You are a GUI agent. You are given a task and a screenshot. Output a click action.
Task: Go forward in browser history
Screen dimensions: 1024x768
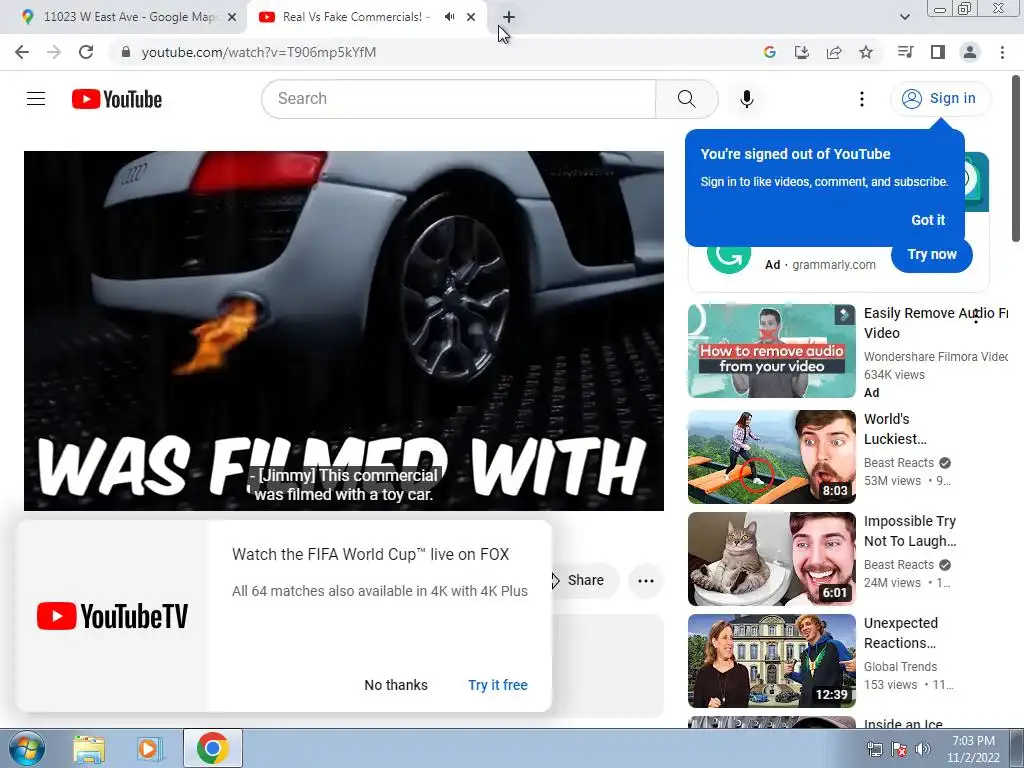[x=54, y=52]
